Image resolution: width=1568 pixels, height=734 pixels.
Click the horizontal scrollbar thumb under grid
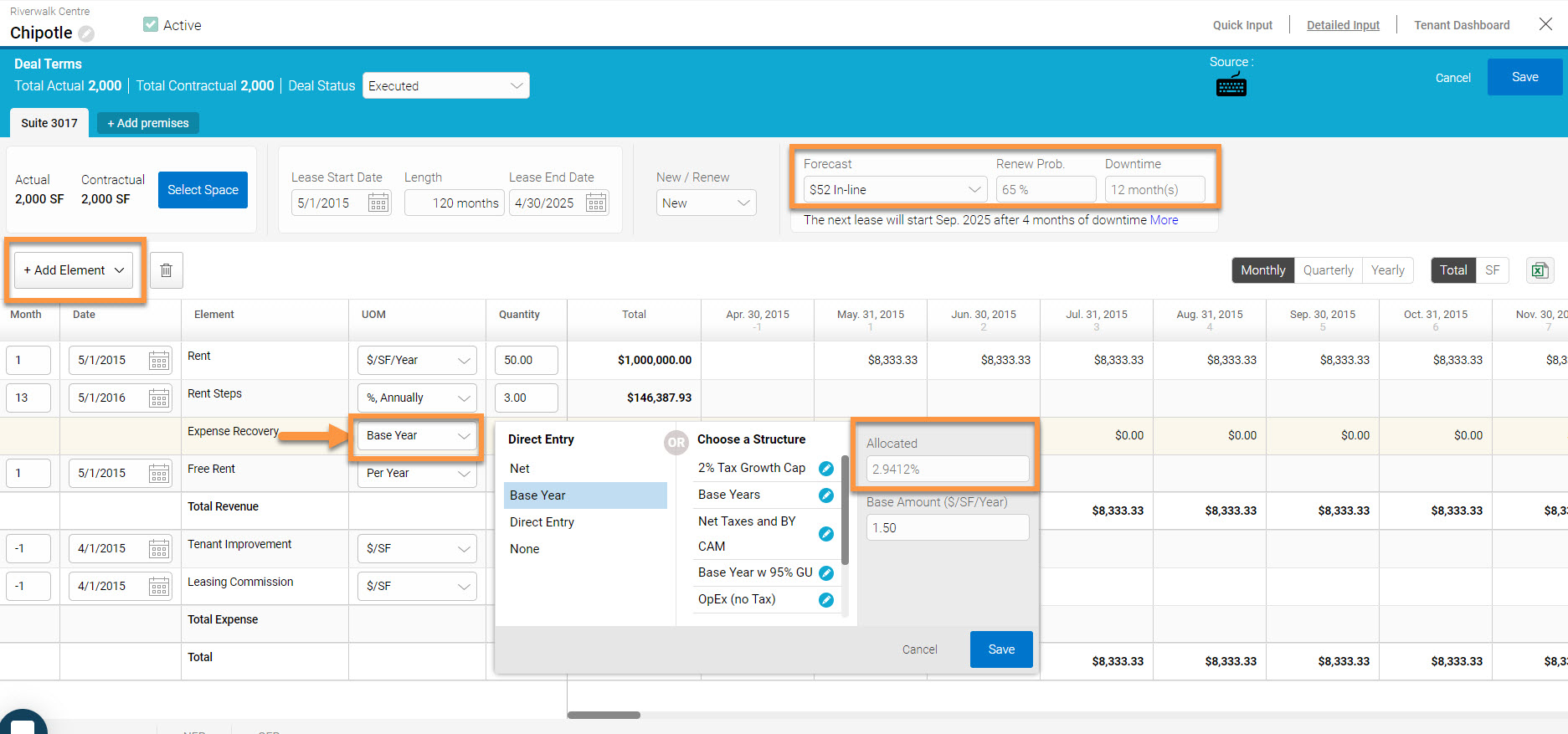[x=604, y=715]
